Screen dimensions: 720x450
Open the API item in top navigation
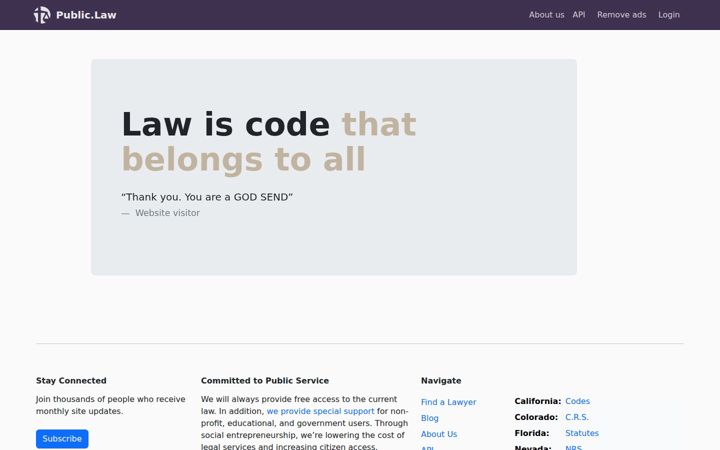579,15
